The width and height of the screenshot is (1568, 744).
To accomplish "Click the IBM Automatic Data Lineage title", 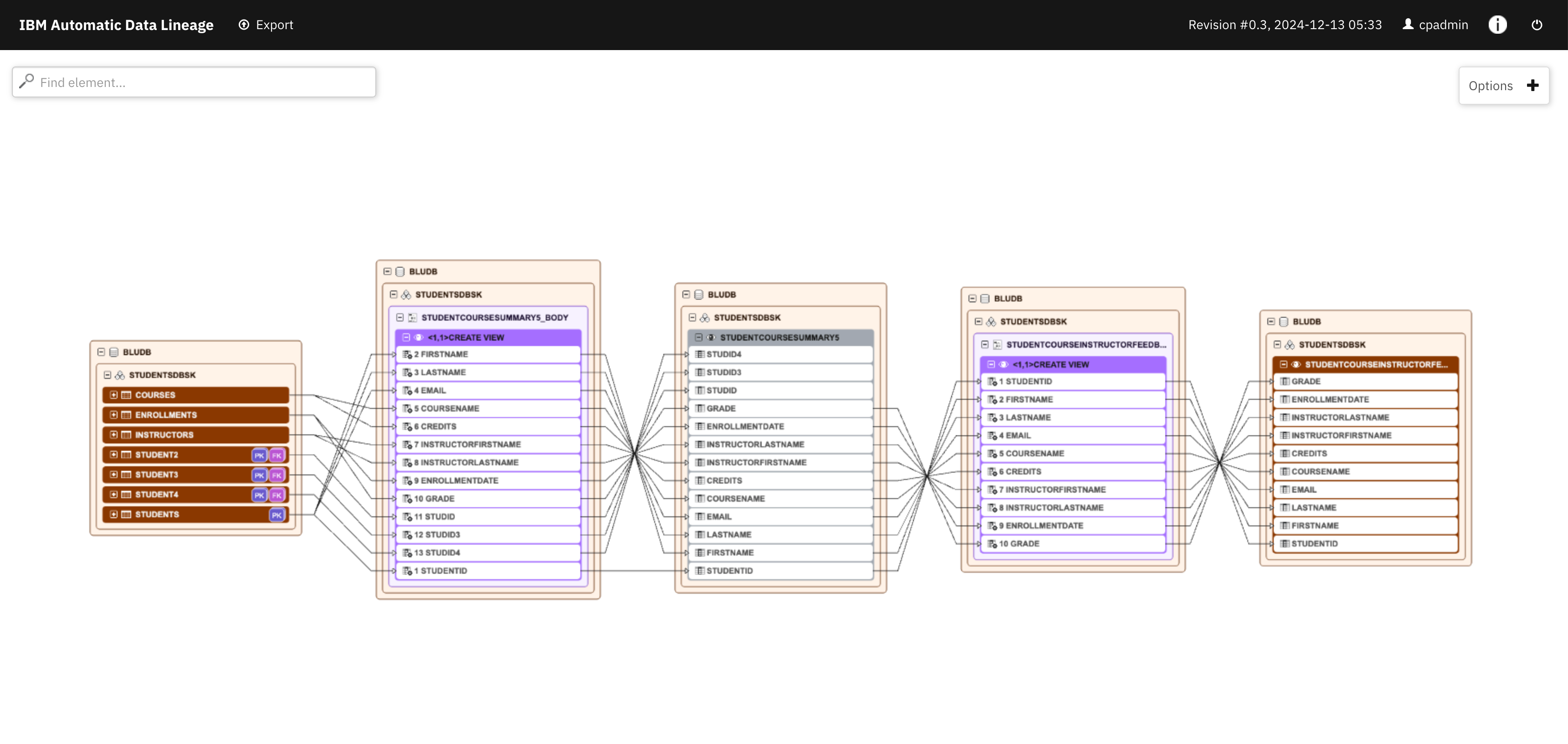I will 116,25.
